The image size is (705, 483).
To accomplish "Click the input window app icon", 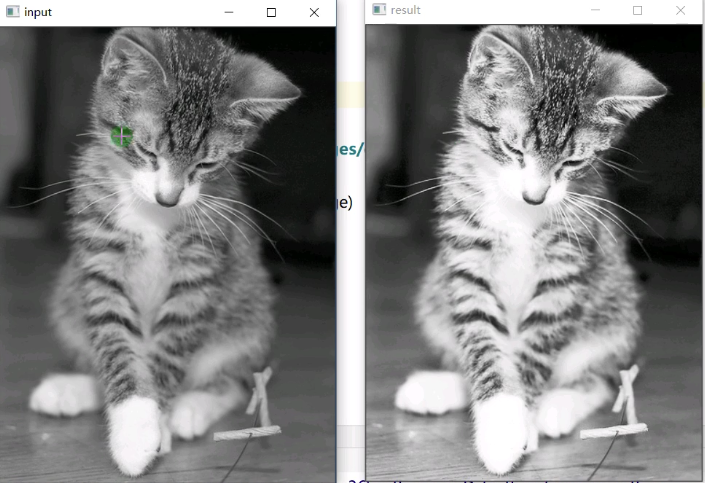I will coord(13,12).
